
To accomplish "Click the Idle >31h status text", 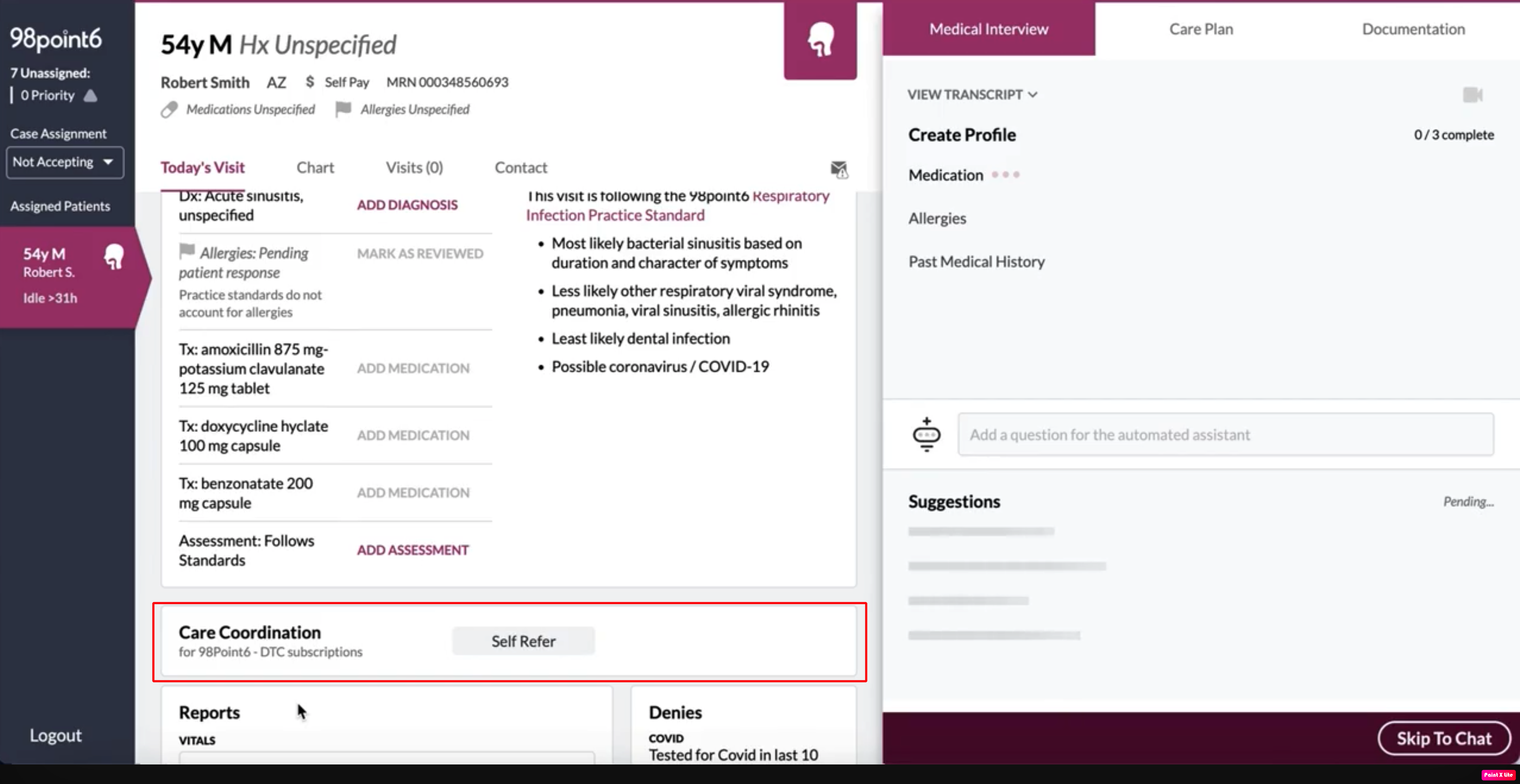I will [50, 299].
